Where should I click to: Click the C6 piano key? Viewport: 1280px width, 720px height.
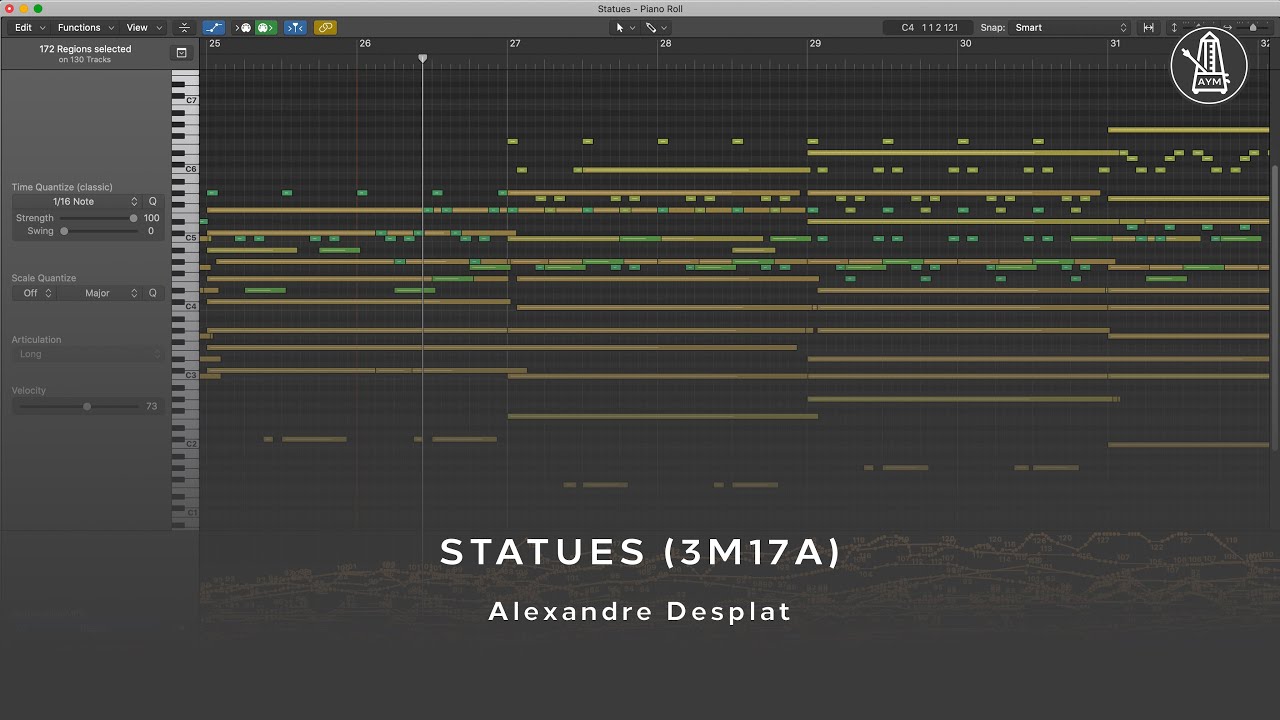point(186,169)
